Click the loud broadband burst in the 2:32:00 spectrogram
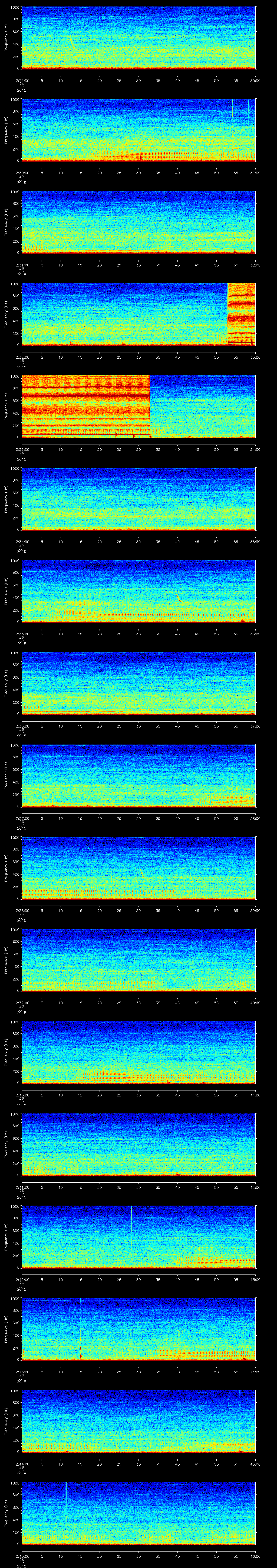This screenshot has height=1568, width=277. [x=241, y=314]
